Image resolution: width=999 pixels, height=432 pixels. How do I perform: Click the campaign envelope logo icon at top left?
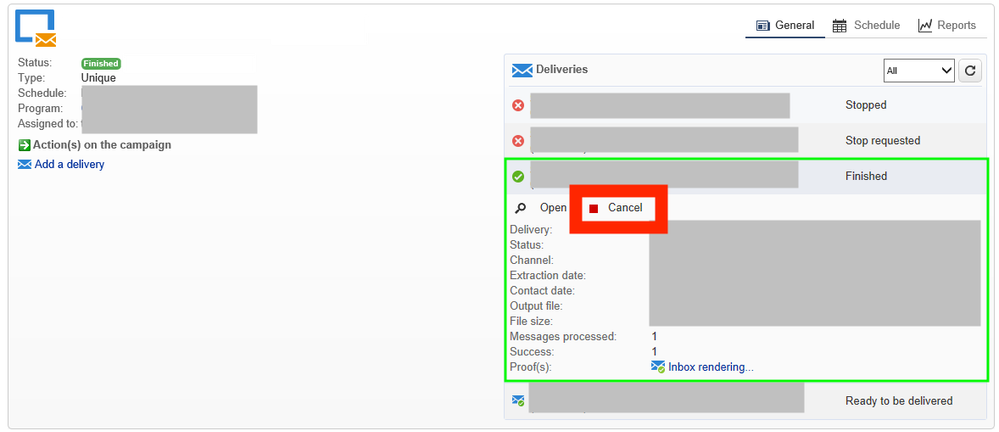pyautogui.click(x=35, y=29)
